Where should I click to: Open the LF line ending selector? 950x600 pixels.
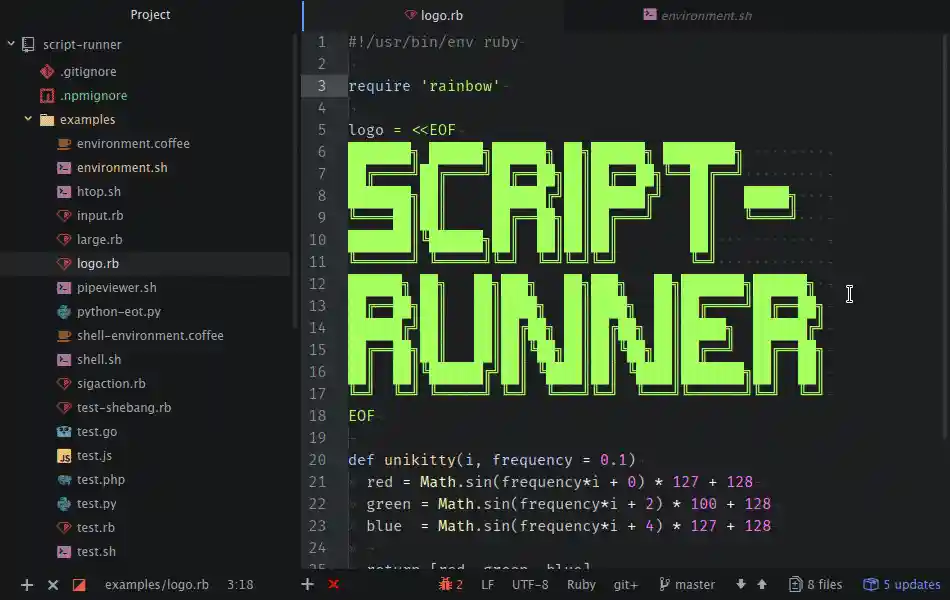[487, 584]
